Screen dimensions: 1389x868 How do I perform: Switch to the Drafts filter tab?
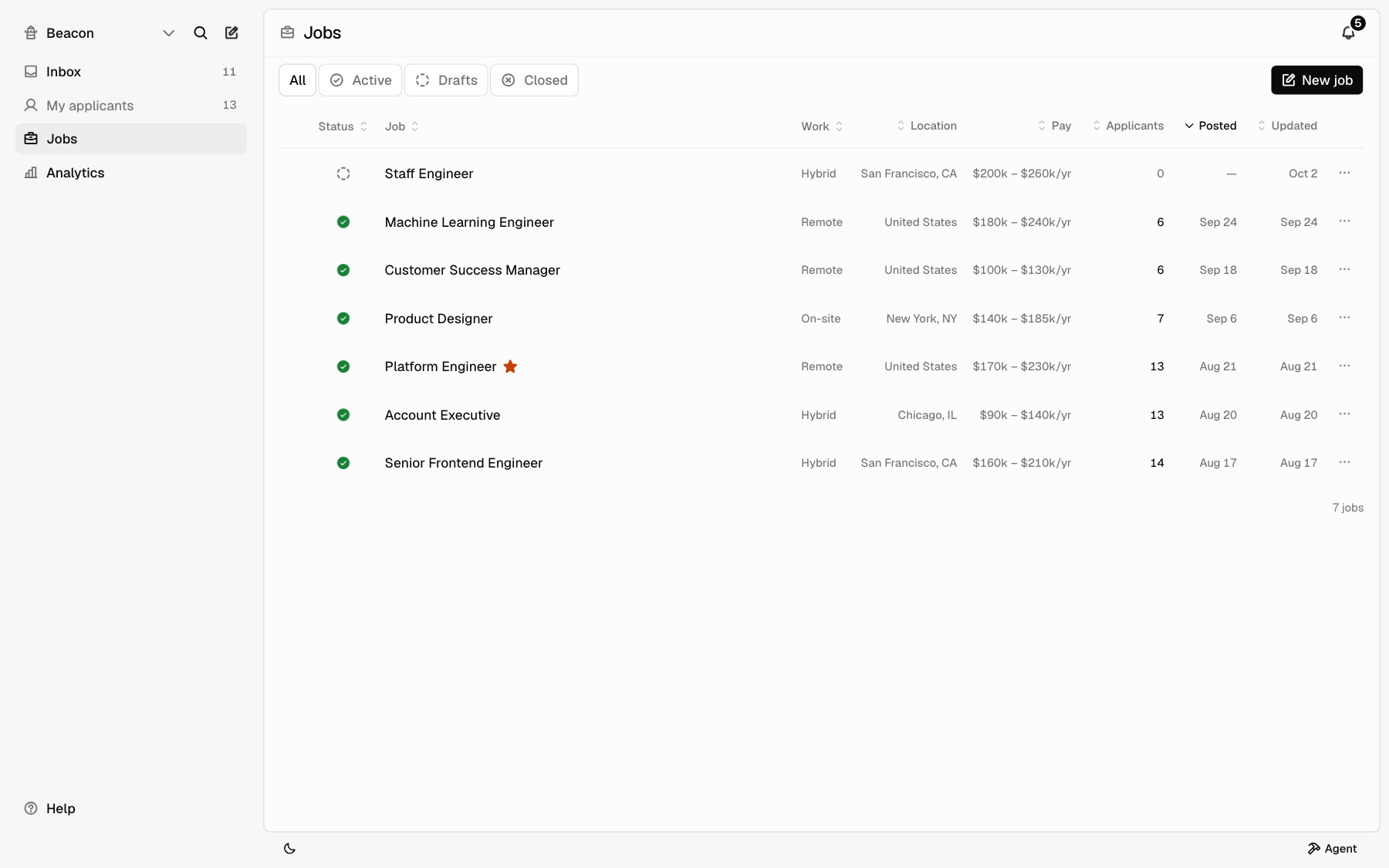(x=446, y=80)
